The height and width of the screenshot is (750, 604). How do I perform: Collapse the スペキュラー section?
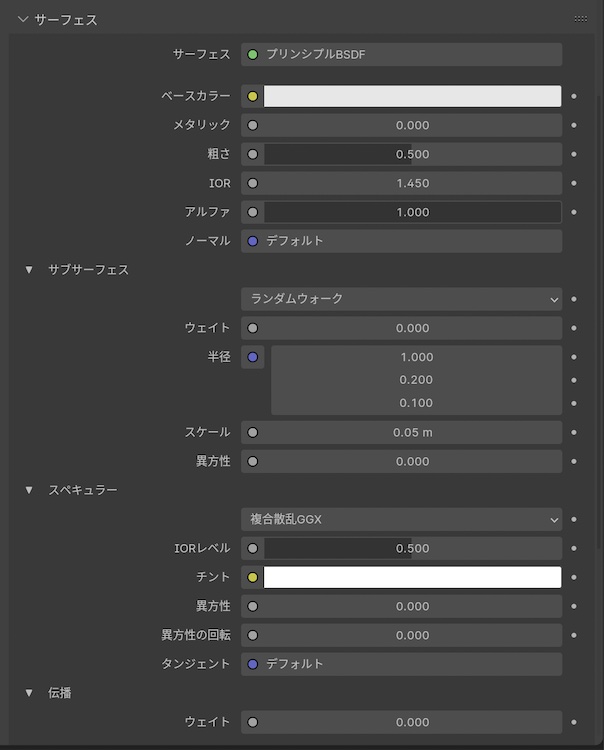click(x=29, y=490)
